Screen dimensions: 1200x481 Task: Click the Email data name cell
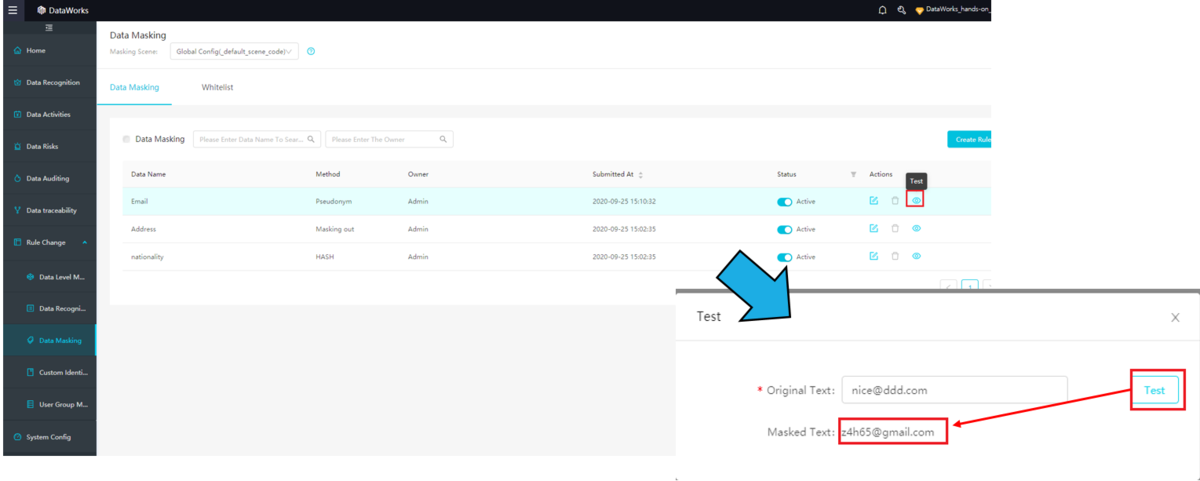point(140,201)
